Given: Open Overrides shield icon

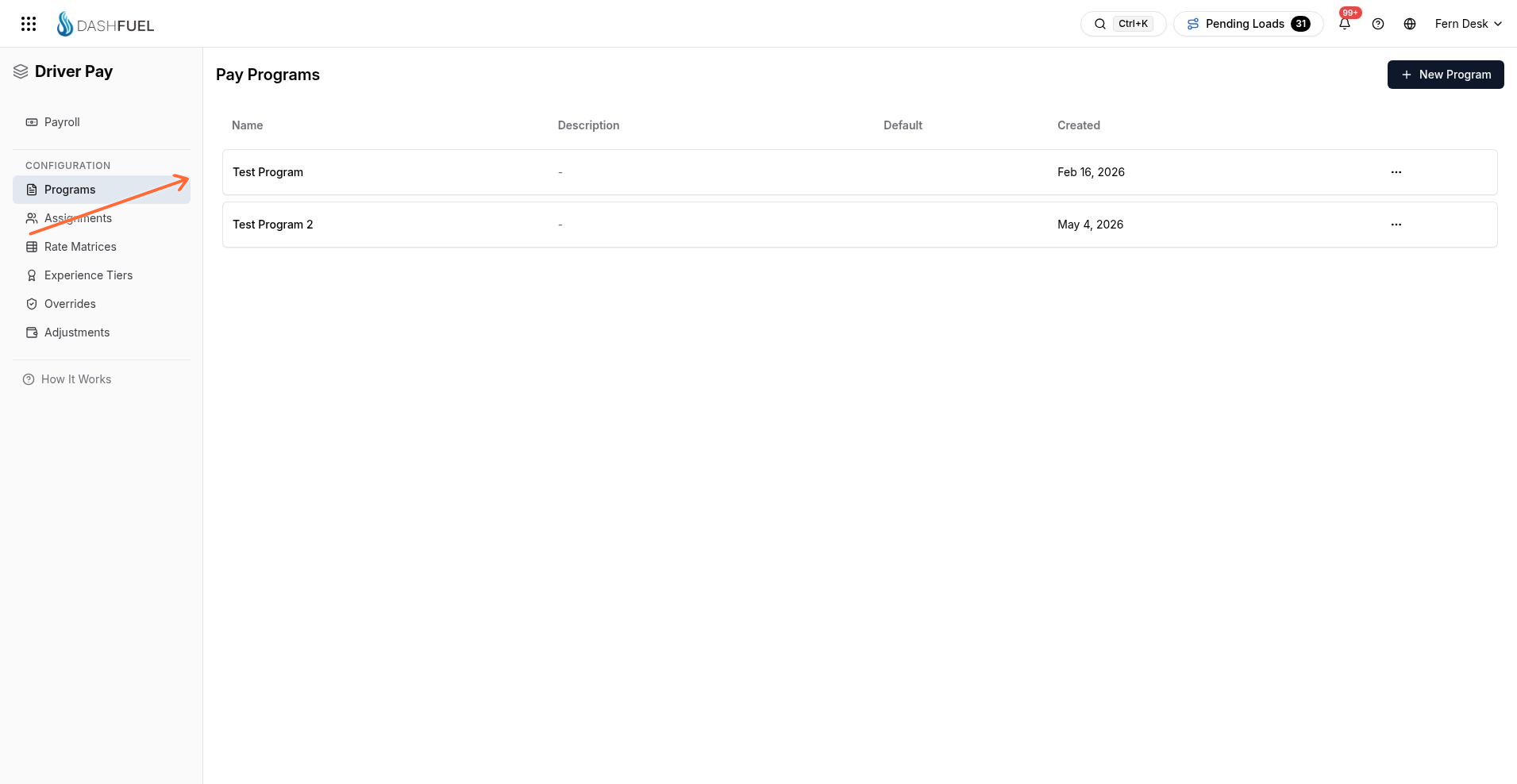Looking at the screenshot, I should (x=32, y=304).
